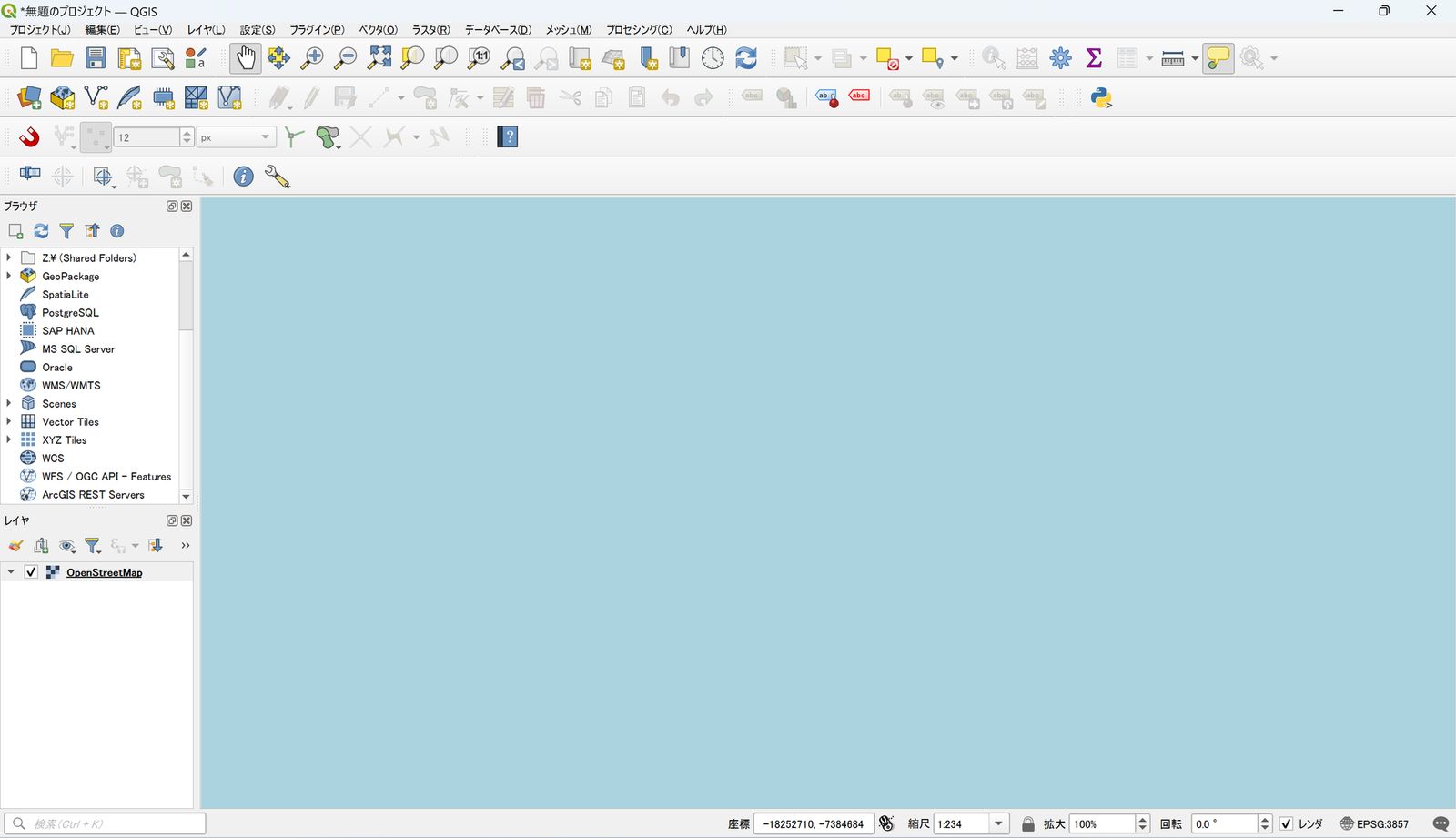Expand Z: Shared Folders node
The height and width of the screenshot is (838, 1456).
click(x=9, y=257)
